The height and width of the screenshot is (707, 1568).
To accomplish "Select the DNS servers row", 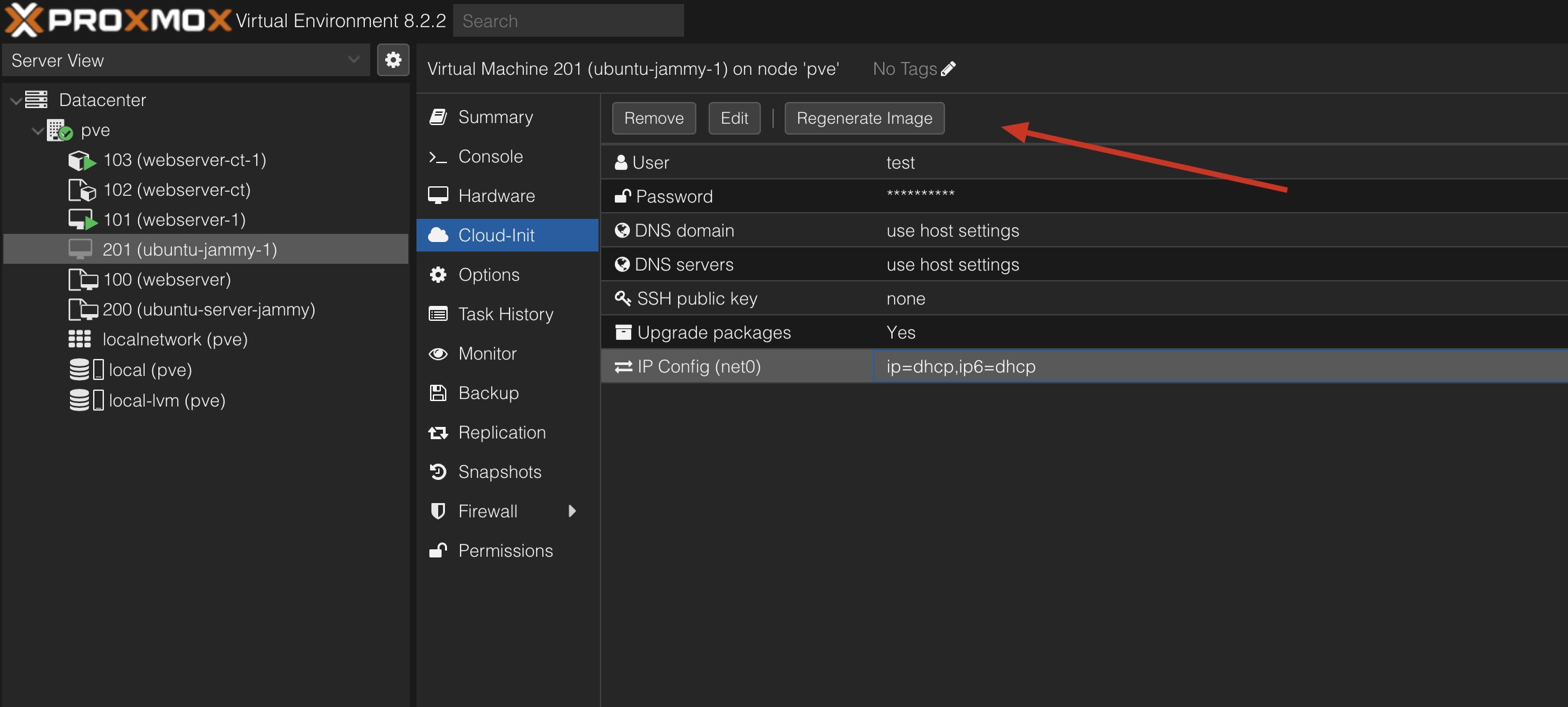I will point(1084,264).
